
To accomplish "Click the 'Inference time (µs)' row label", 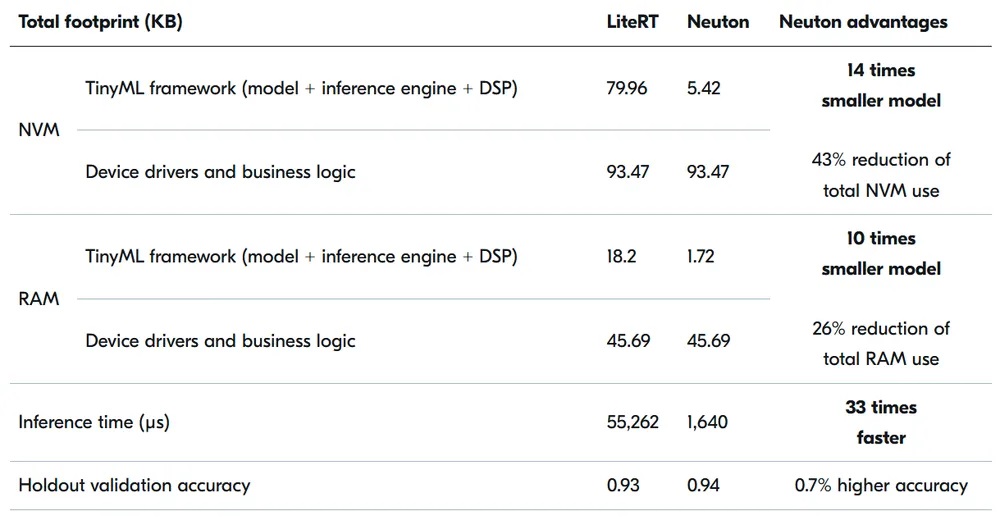I will (94, 422).
